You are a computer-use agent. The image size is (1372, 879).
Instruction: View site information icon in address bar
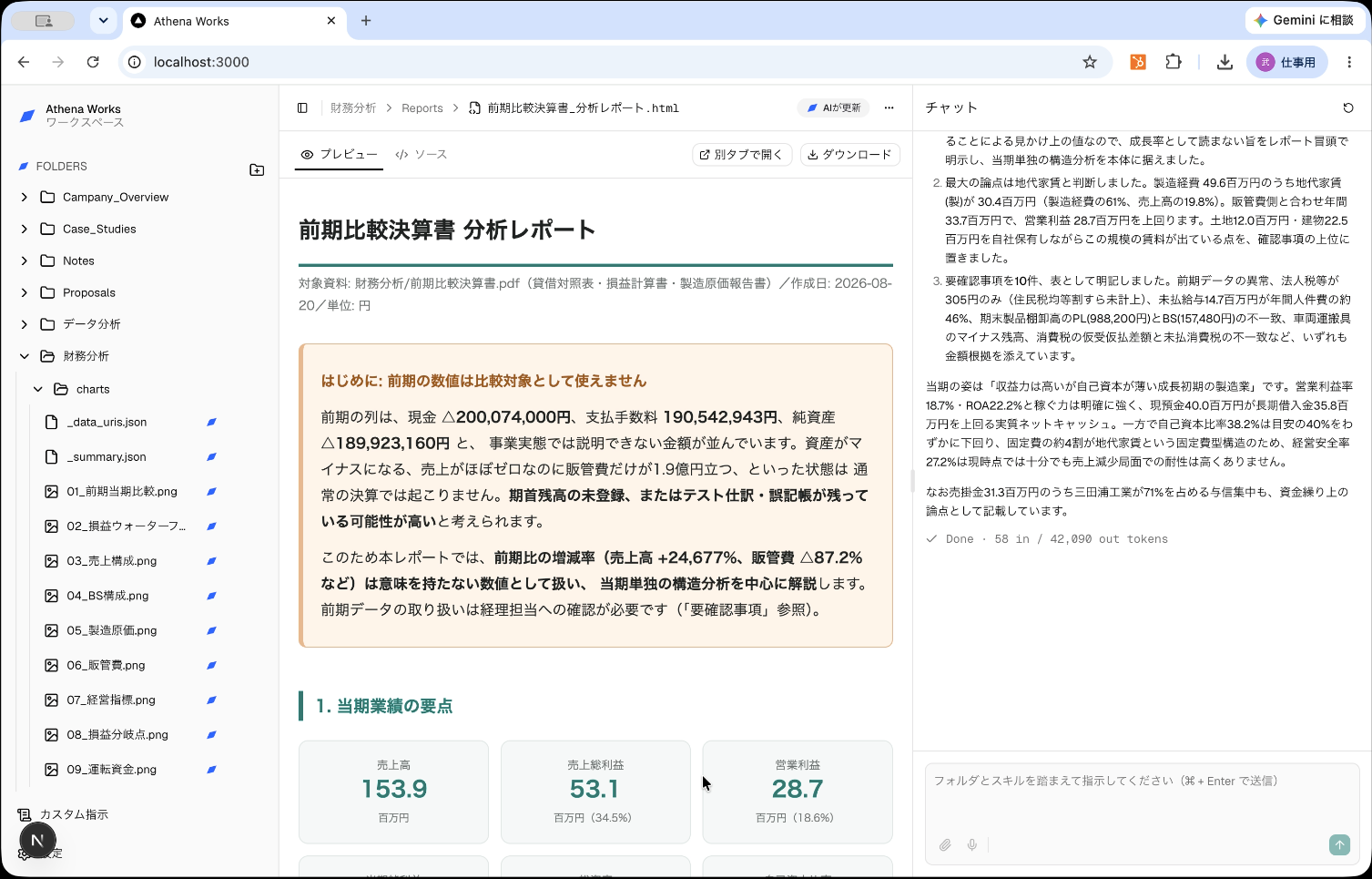tap(135, 62)
